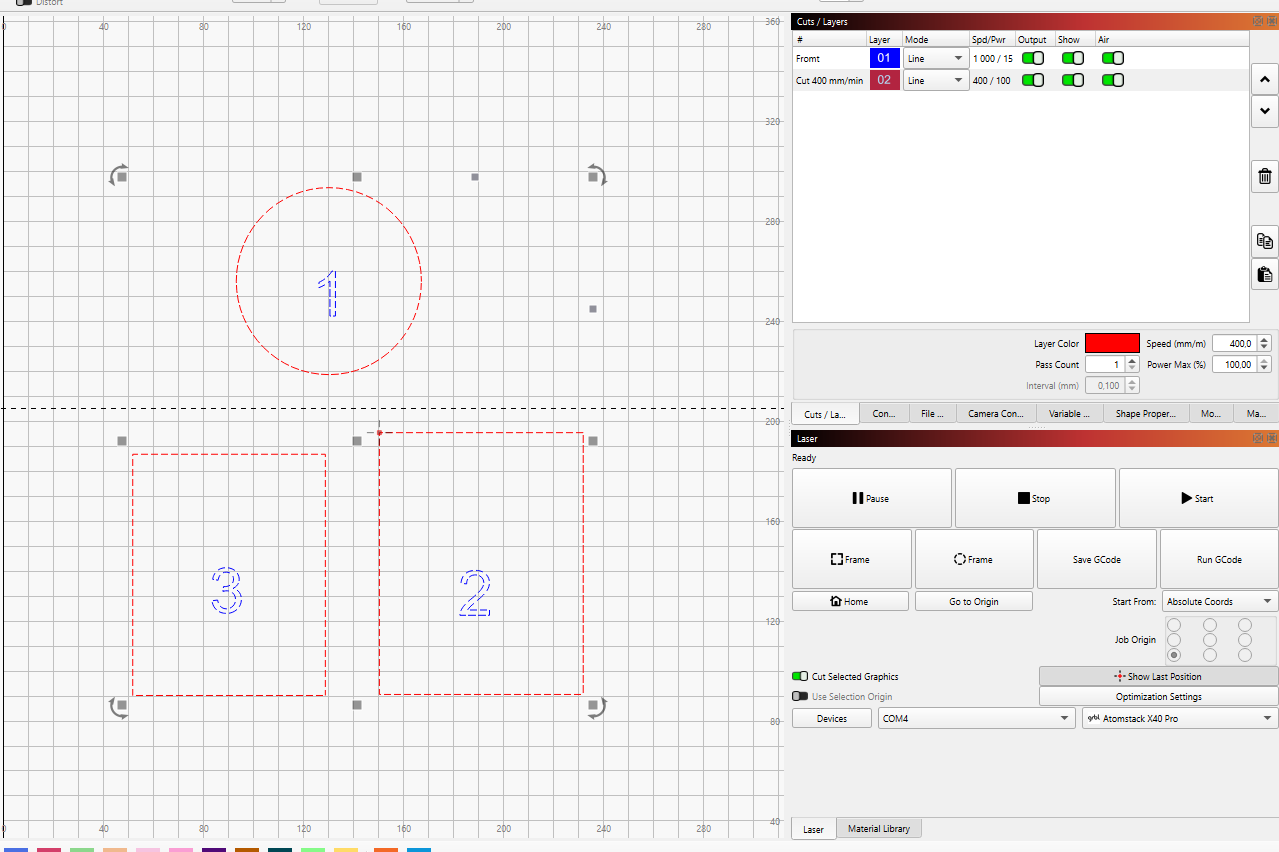Open the Atomstack X40 Pro device dropdown
1279x852 pixels.
point(1180,718)
